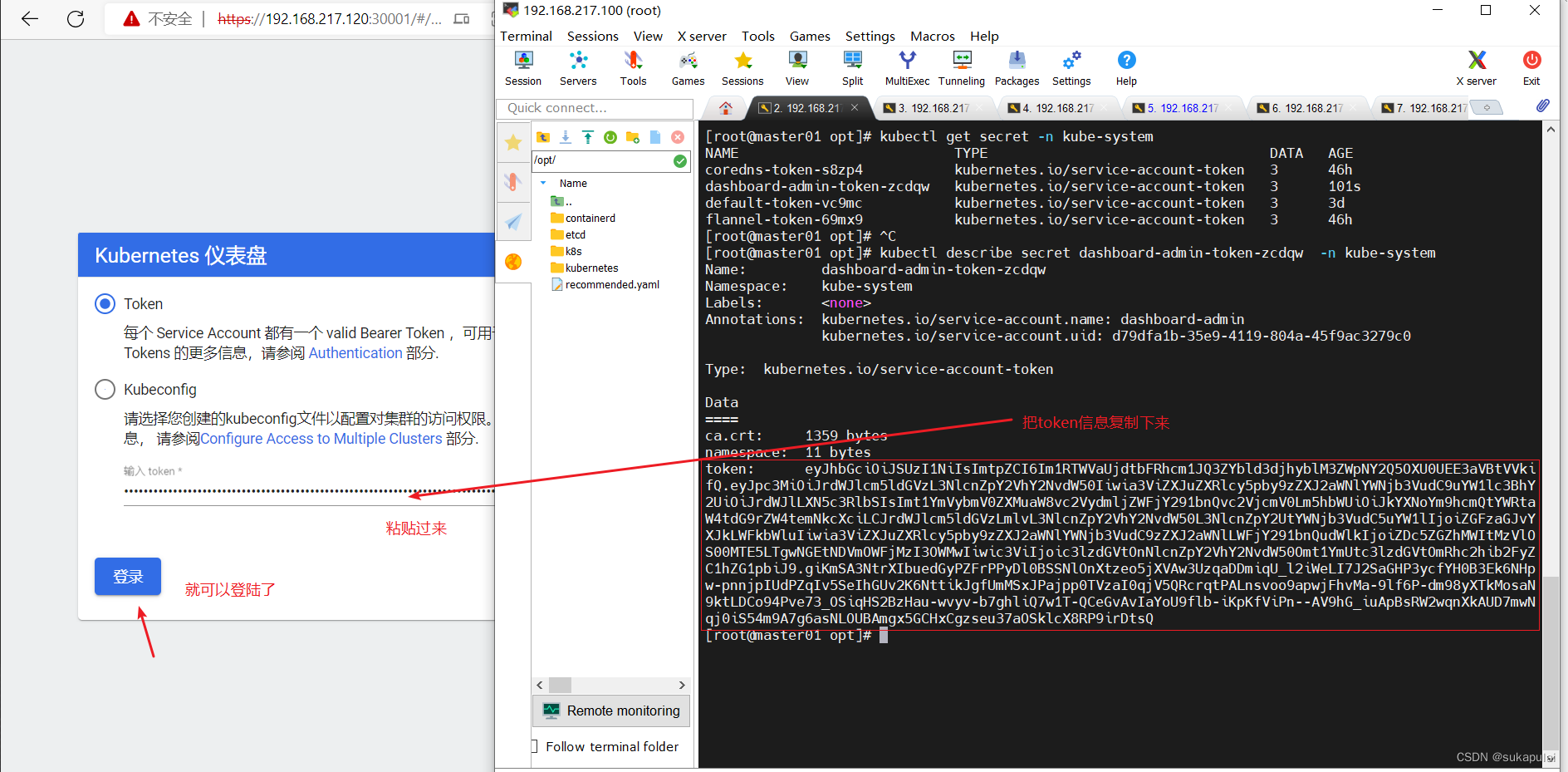Open the Games menu in menu bar
The image size is (1568, 772).
click(810, 36)
